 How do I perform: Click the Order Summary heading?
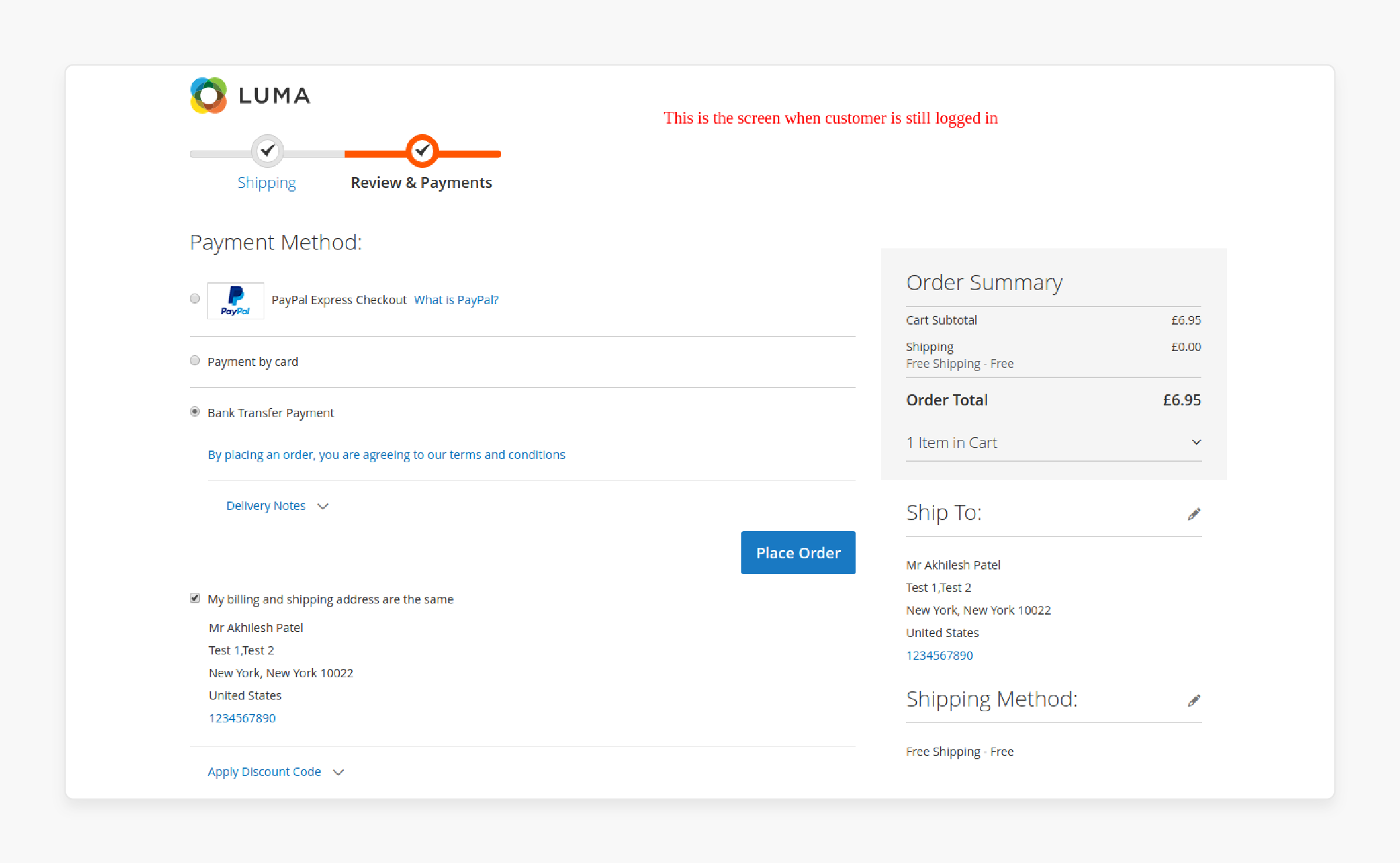tap(985, 283)
